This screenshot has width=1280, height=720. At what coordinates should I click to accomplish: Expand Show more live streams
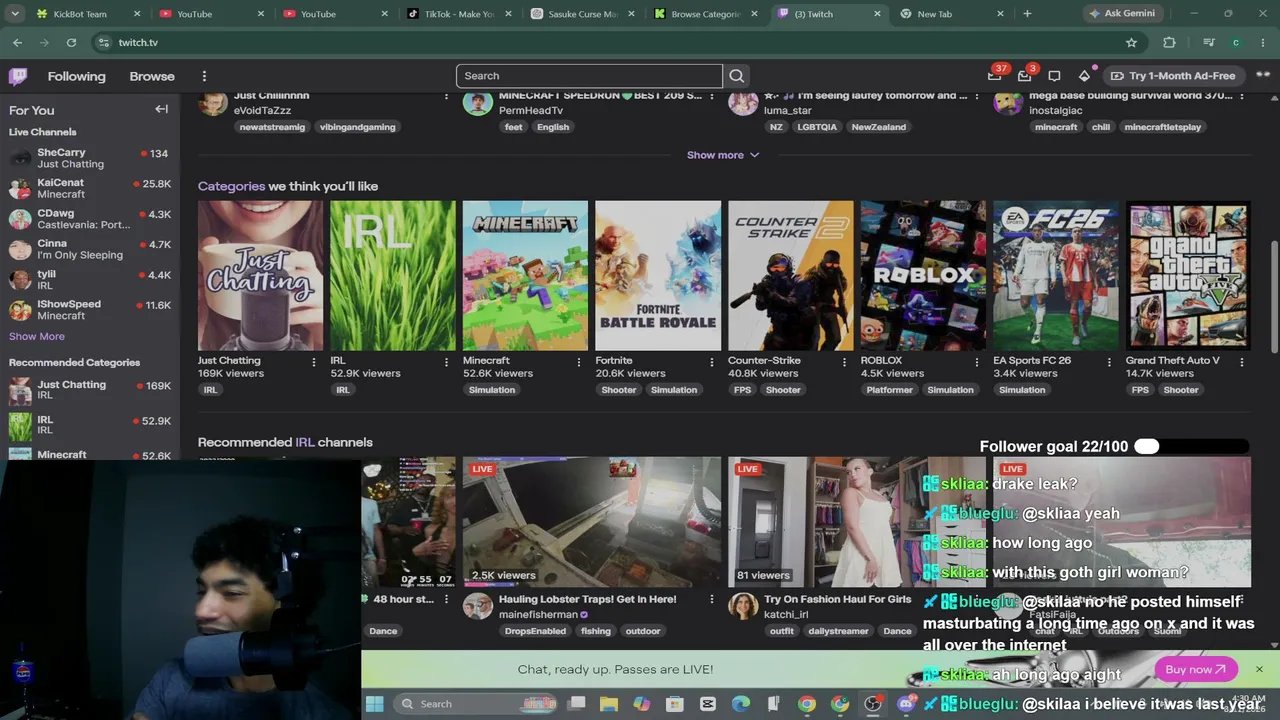[723, 155]
